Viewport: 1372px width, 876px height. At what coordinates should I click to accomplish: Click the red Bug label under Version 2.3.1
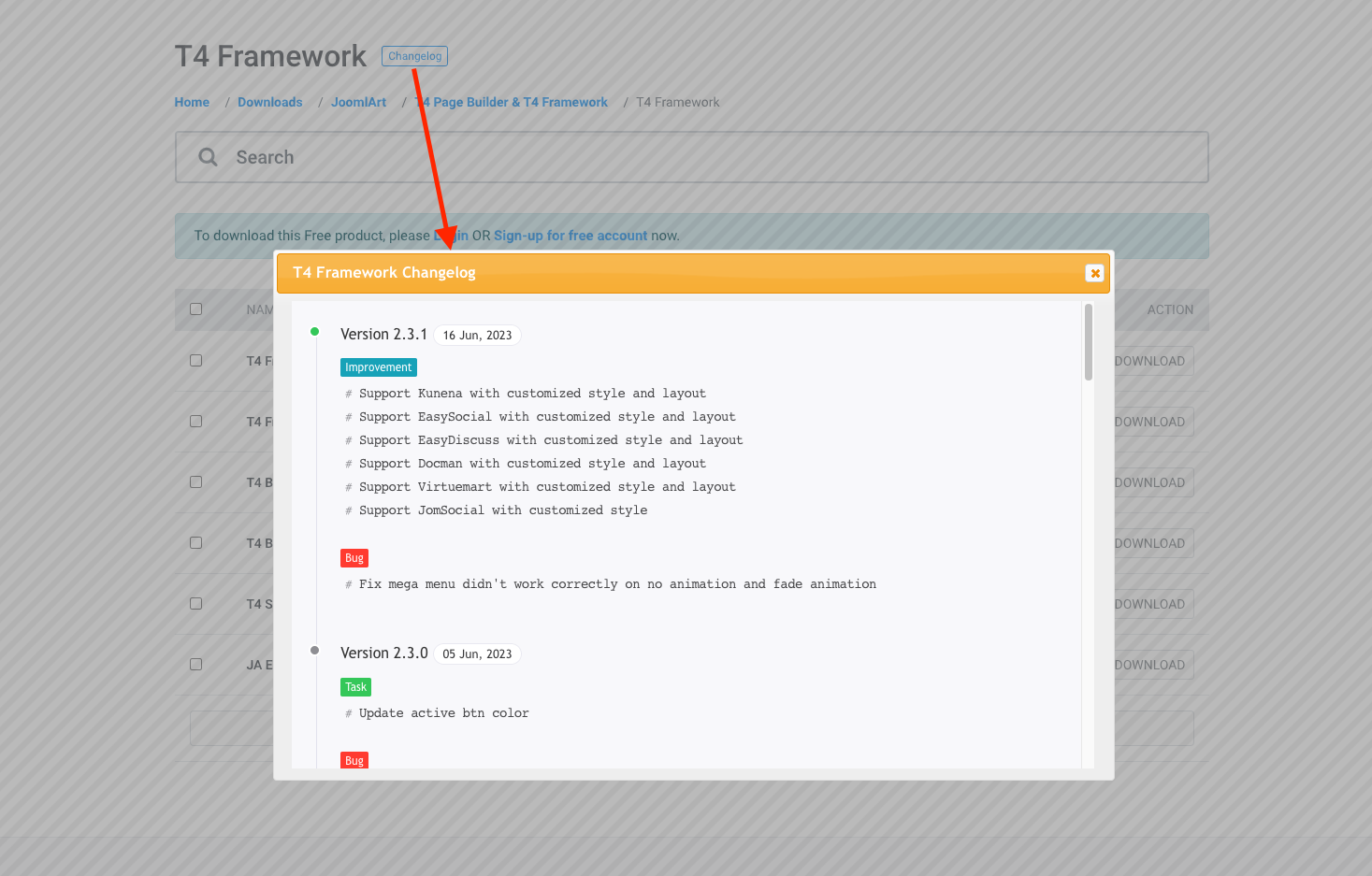354,558
